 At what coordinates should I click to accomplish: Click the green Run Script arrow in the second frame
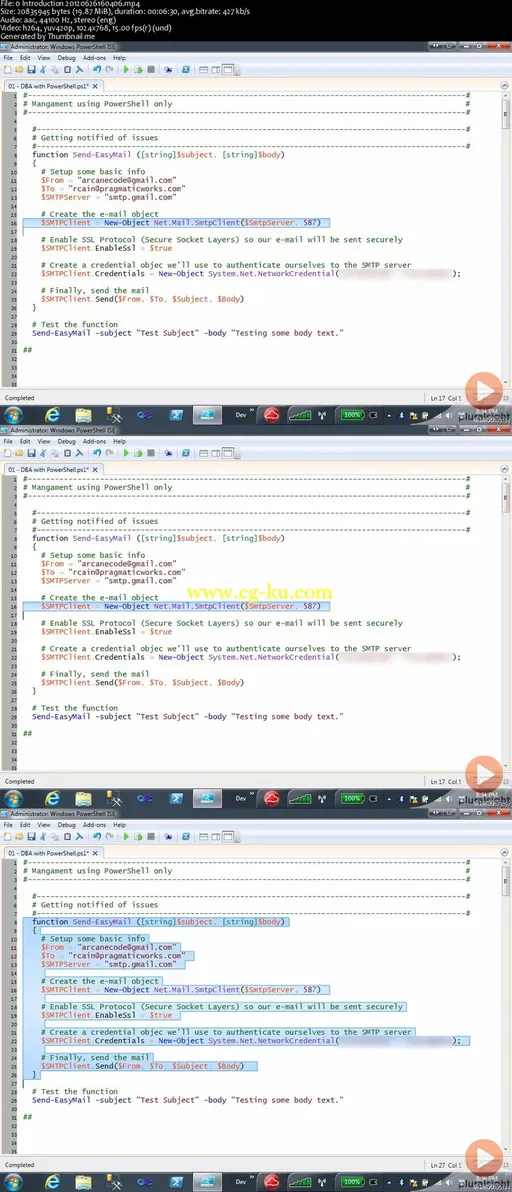126,453
